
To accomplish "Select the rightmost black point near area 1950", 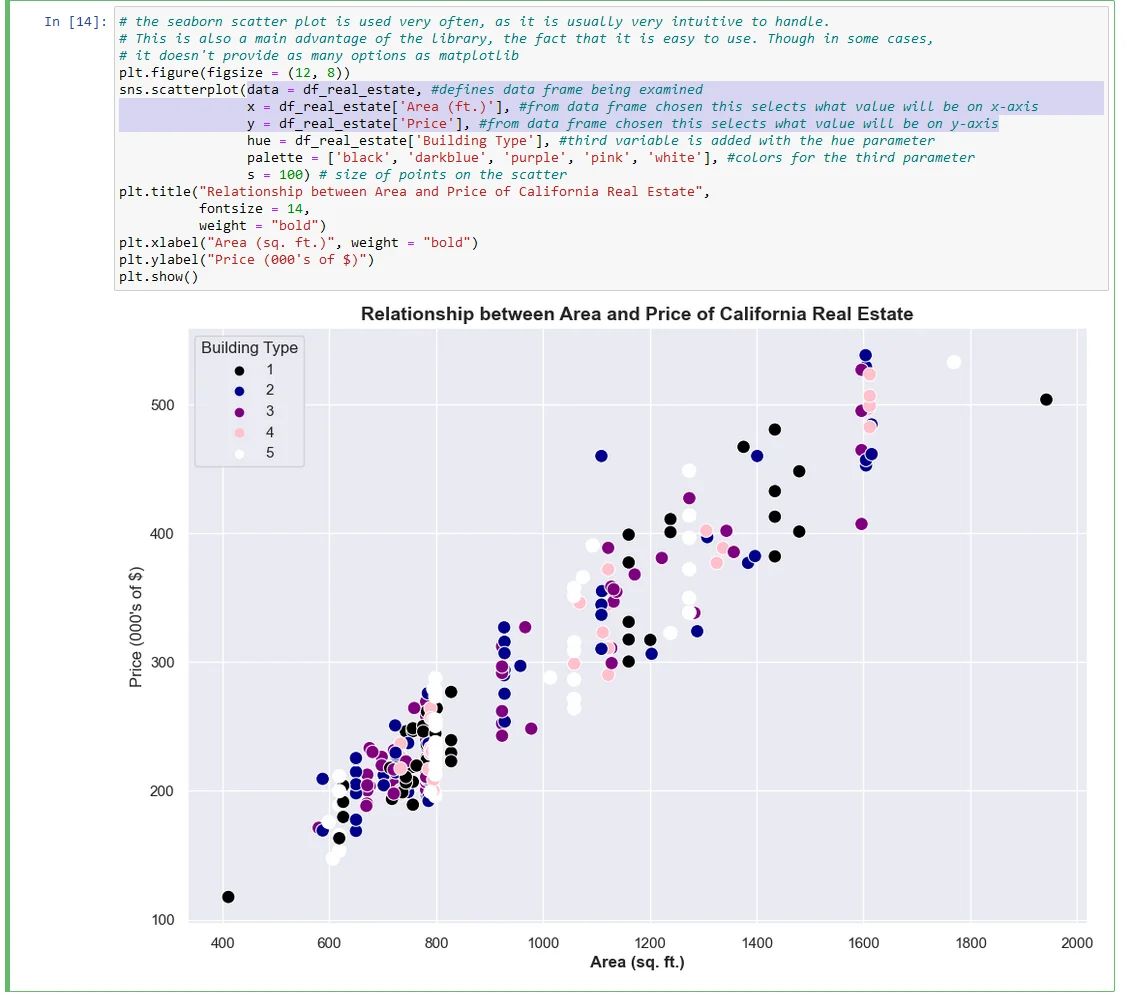I will [1046, 400].
